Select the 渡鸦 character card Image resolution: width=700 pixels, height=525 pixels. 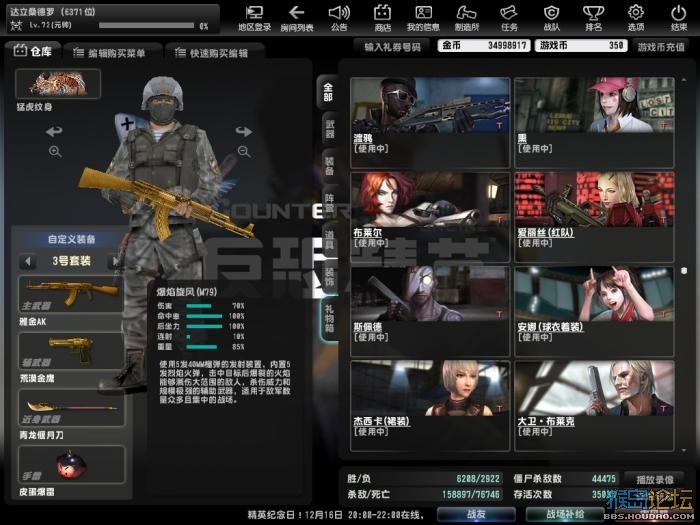[430, 122]
